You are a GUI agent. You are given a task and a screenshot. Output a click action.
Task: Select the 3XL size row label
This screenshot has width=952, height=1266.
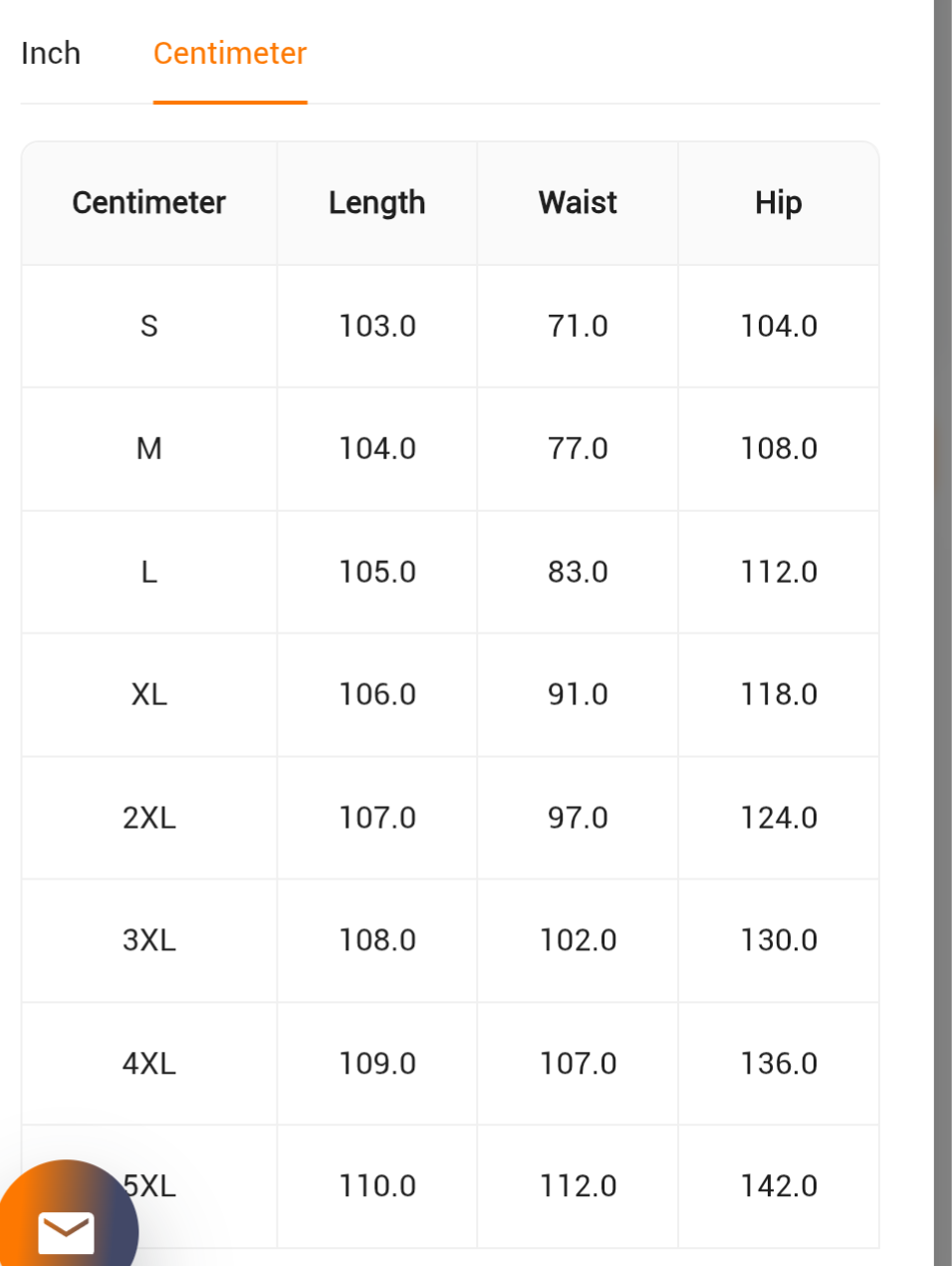[149, 940]
